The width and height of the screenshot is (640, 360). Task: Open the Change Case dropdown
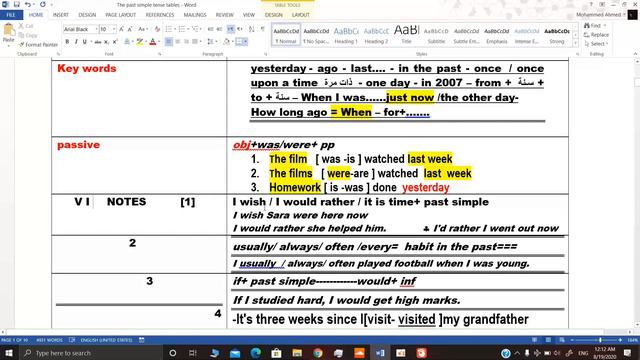point(142,29)
